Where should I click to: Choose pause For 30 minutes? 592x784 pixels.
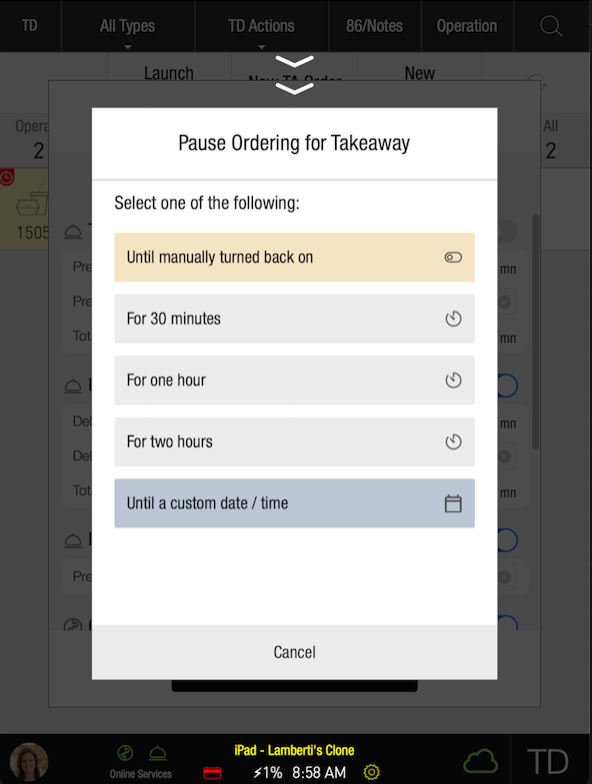tap(294, 318)
